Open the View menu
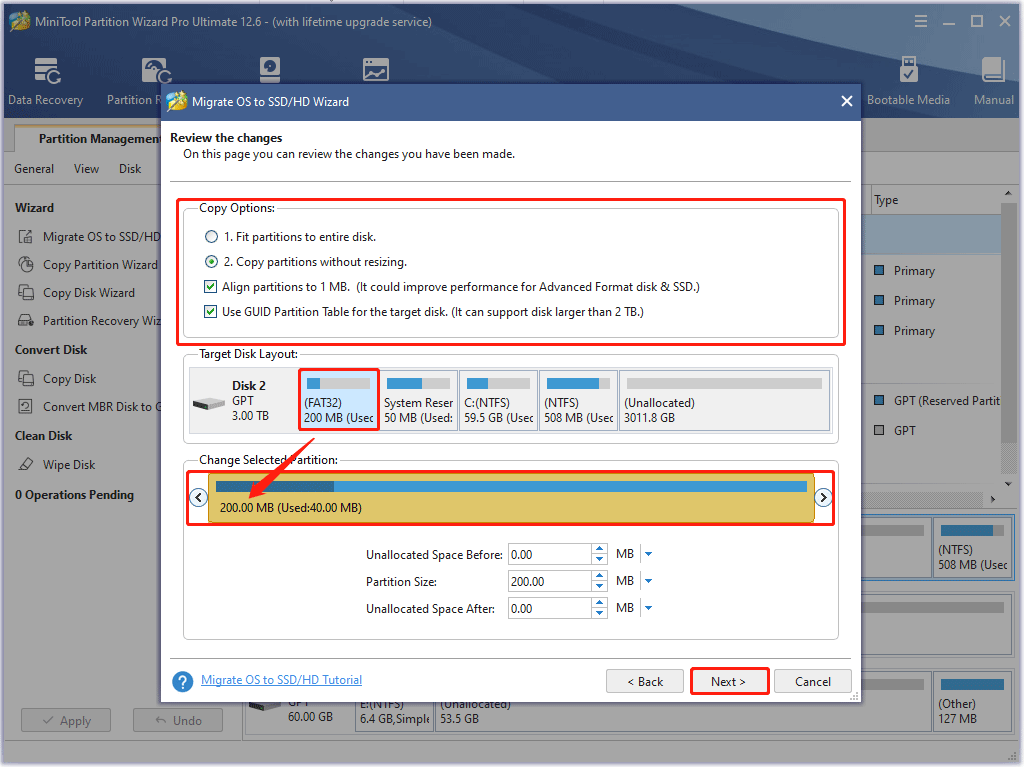Screen dimensions: 1025x767 86,169
